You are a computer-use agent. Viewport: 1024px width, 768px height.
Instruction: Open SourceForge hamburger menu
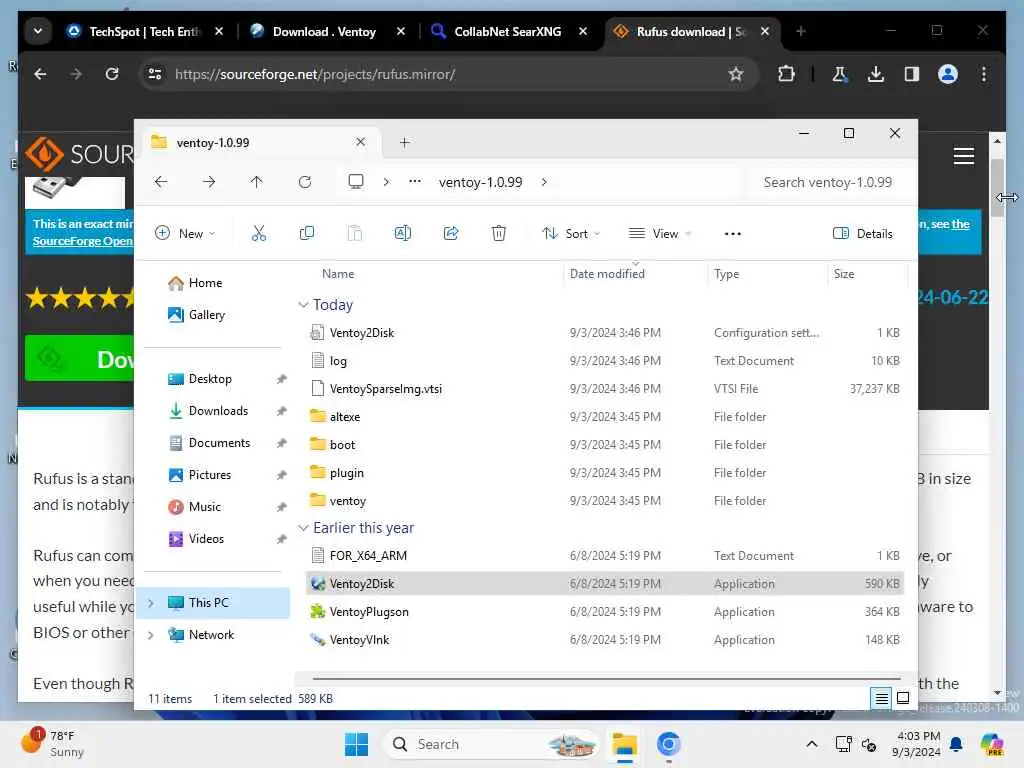tap(964, 156)
